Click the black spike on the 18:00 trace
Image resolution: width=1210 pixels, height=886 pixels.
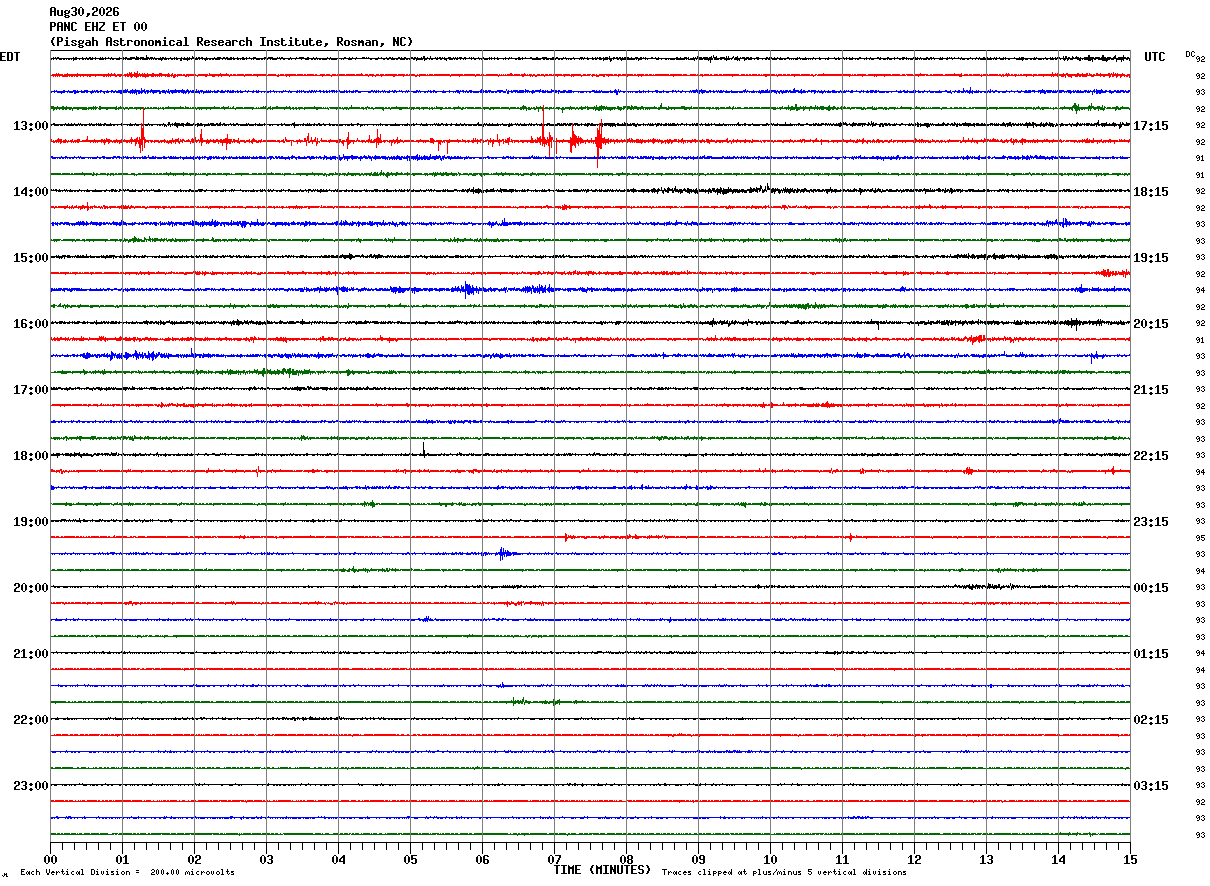pos(424,449)
